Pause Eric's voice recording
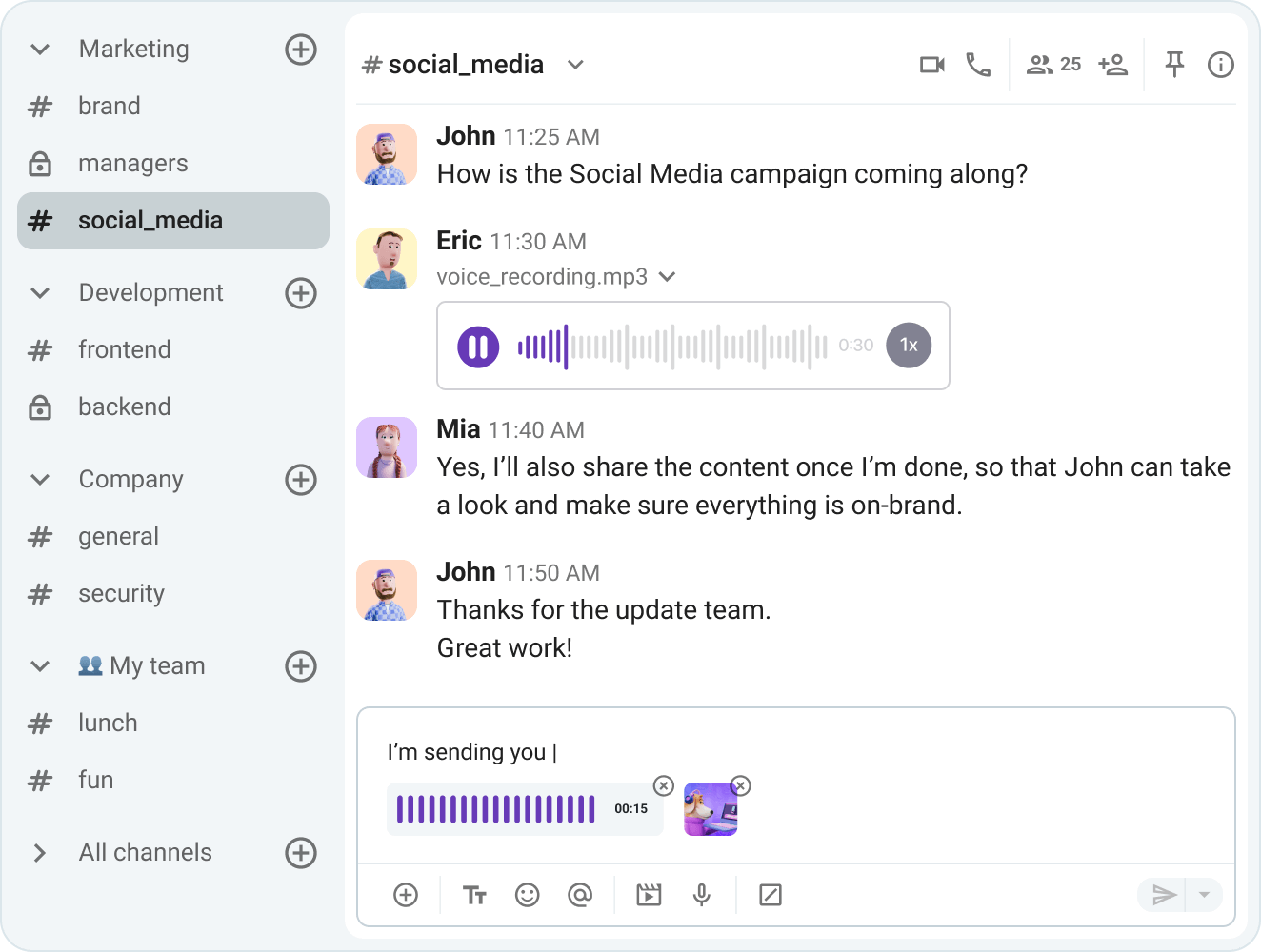Screen dimensions: 1261x952 479,346
